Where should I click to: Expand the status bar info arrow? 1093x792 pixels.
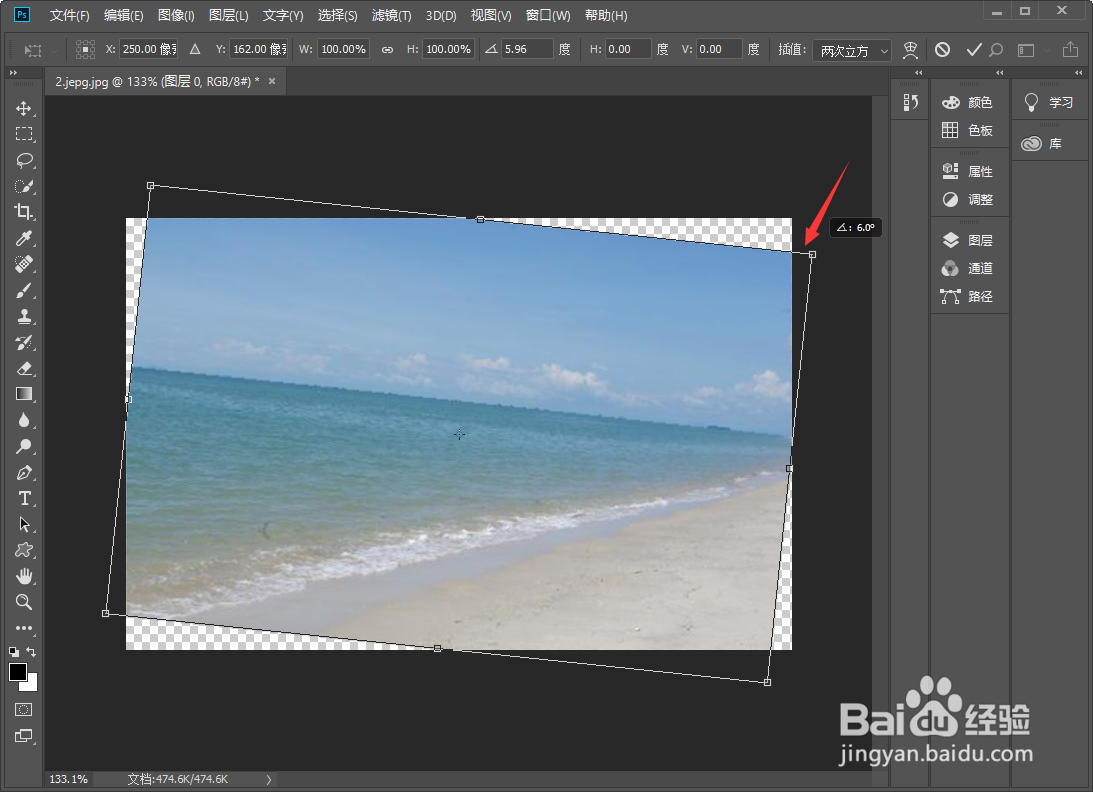click(x=268, y=779)
